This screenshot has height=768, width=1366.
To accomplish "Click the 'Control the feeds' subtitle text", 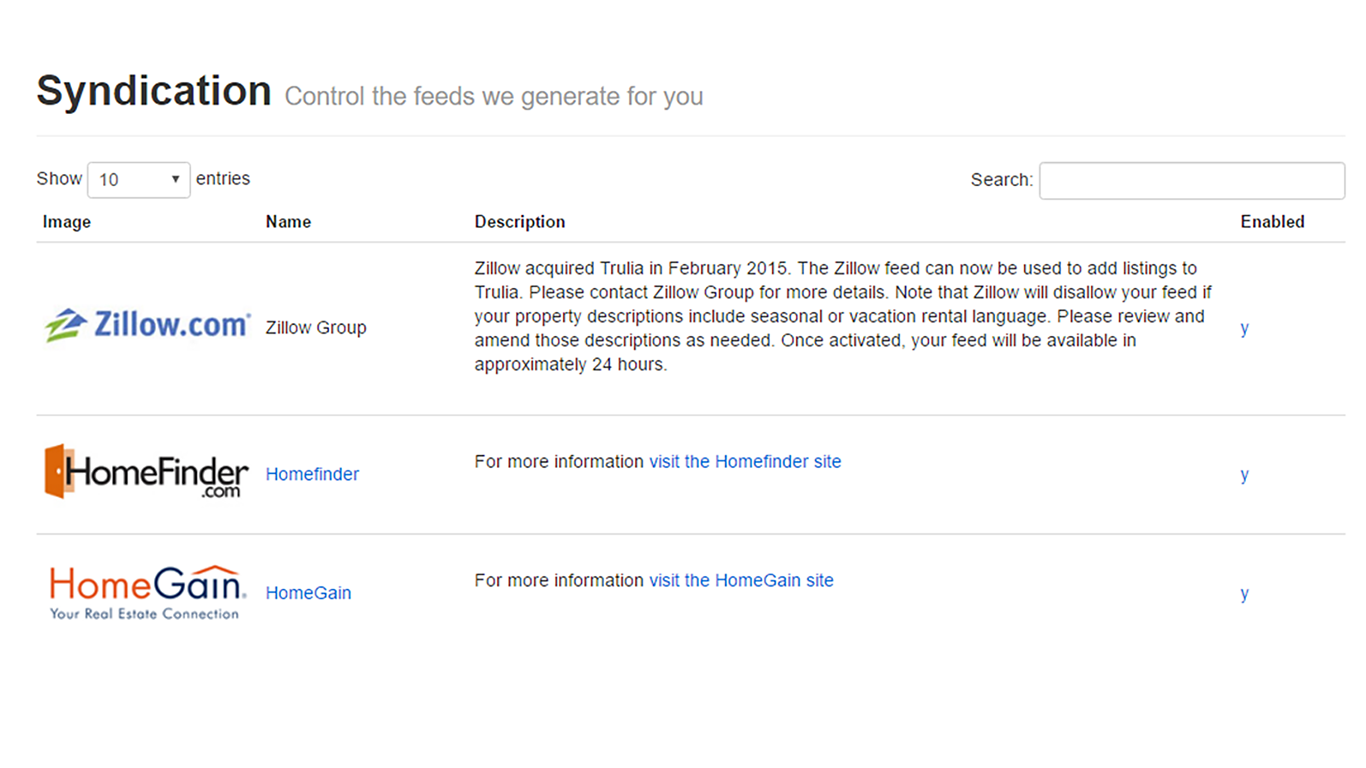I will click(494, 97).
